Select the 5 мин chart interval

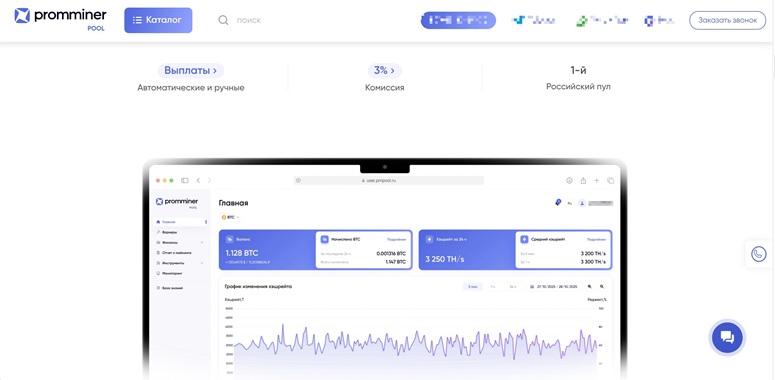click(x=473, y=287)
